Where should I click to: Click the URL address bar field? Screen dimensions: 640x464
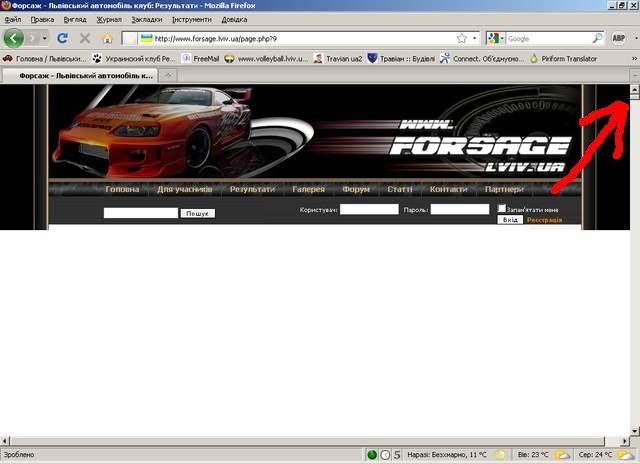(302, 39)
